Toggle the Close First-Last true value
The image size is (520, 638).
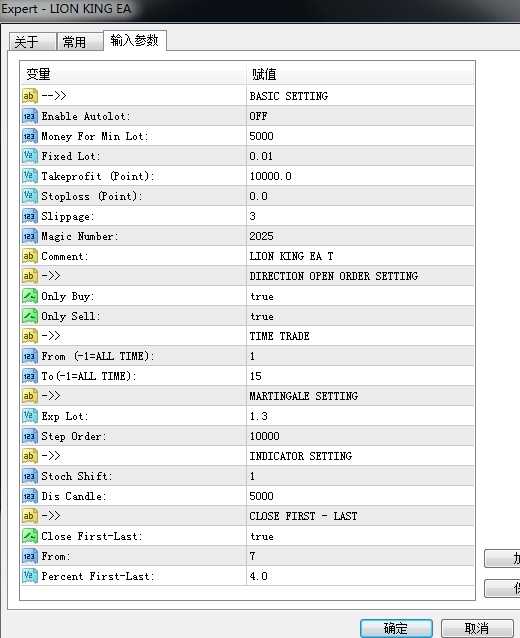point(360,536)
